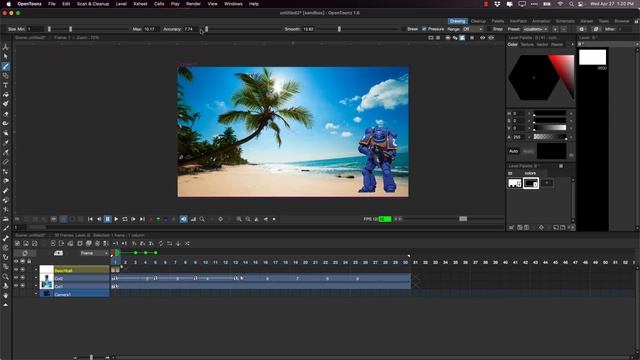Click the zoom in icon below viewer
The width and height of the screenshot is (640, 360).
pyautogui.click(x=239, y=219)
